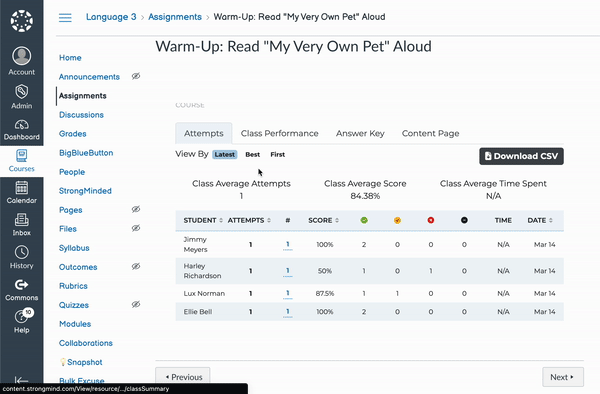Switch to the Class Performance tab
Screen dimensions: 600x394
pos(279,134)
